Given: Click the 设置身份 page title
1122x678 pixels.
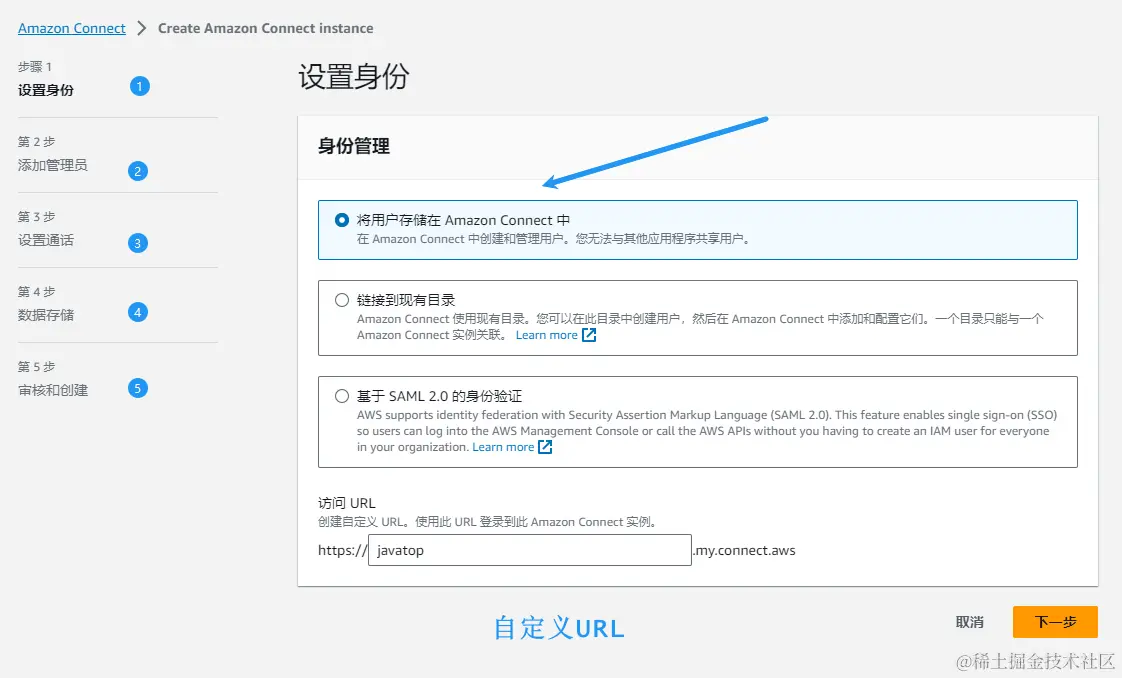Looking at the screenshot, I should click(x=353, y=77).
